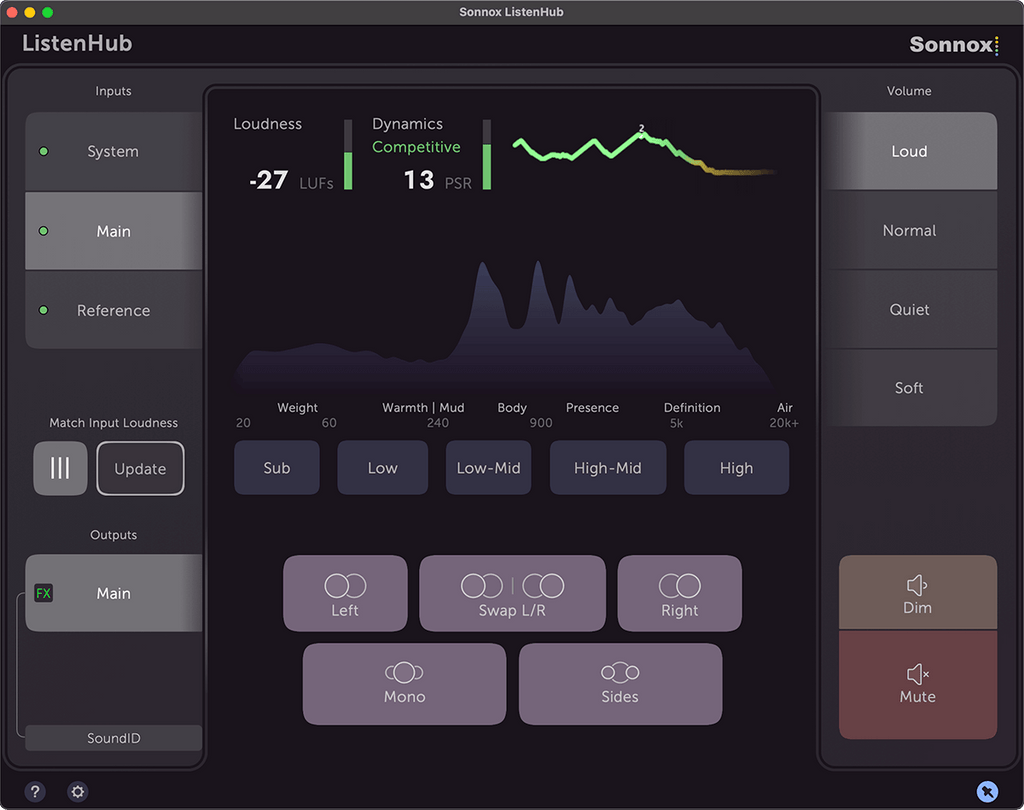The image size is (1024, 810).
Task: Click the Sonnox logo
Action: click(954, 44)
